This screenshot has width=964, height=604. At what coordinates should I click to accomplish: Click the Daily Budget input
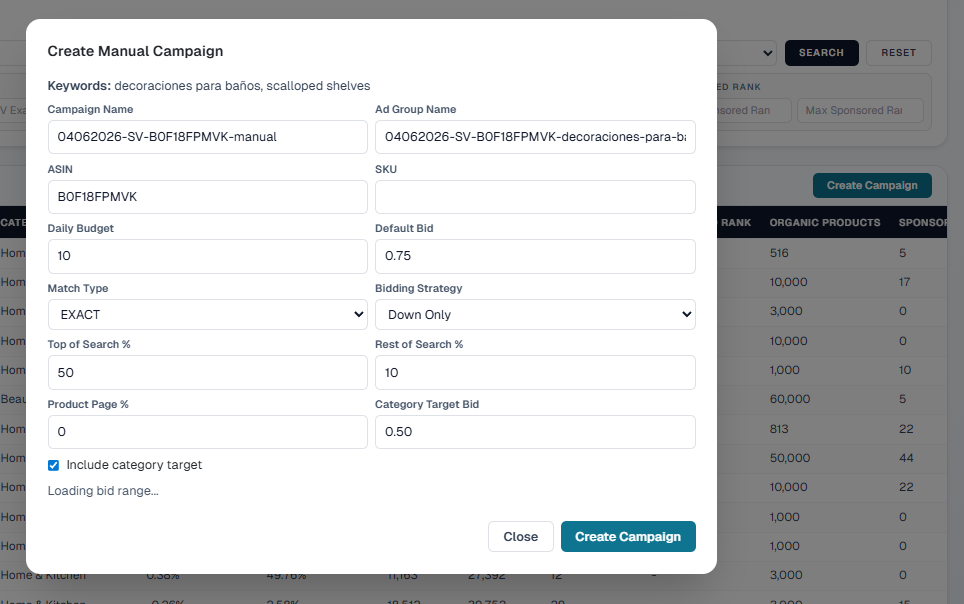coord(207,256)
